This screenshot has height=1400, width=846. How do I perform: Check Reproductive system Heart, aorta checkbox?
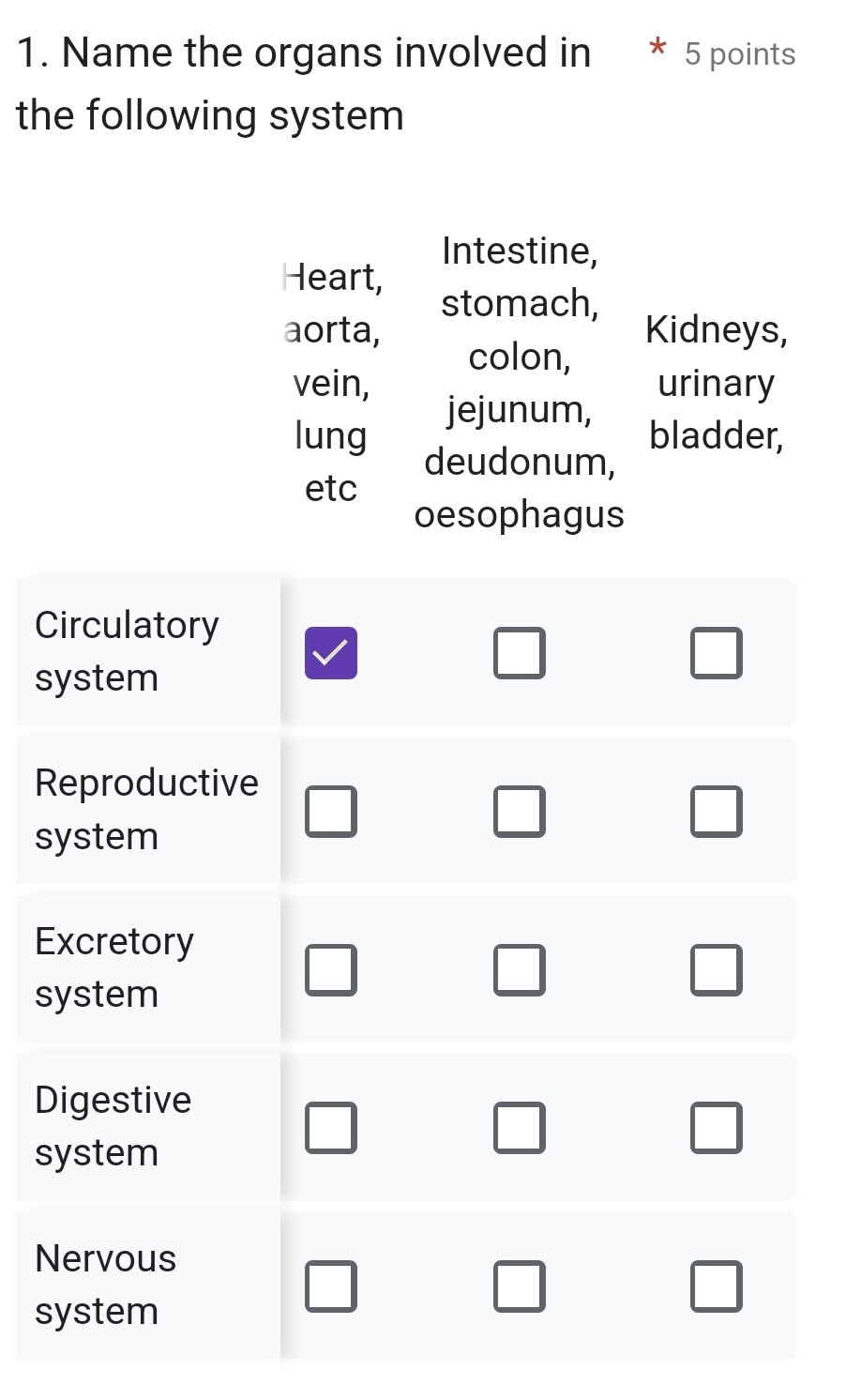(x=331, y=812)
